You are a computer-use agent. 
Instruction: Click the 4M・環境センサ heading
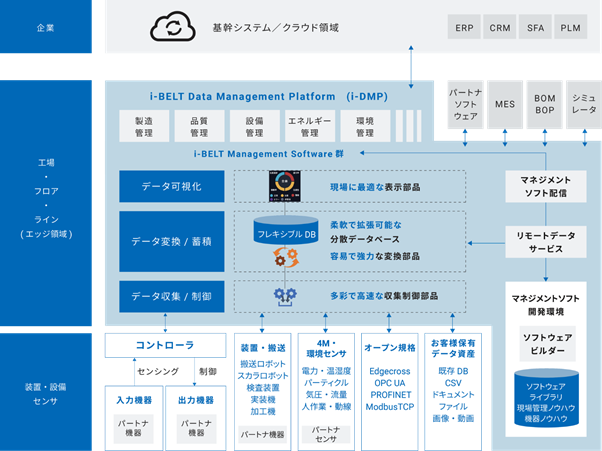tap(326, 349)
